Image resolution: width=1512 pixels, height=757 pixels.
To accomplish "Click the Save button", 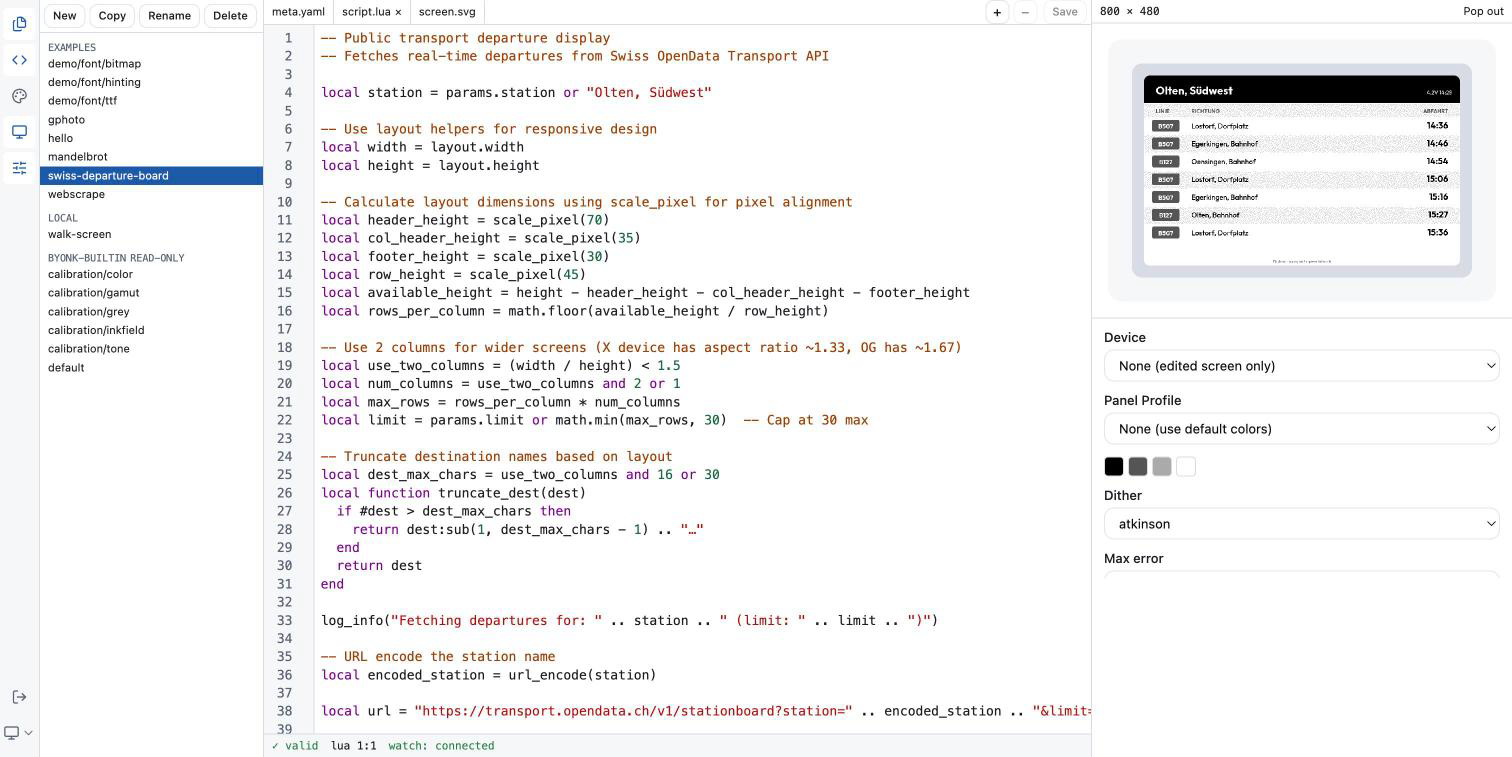I will click(x=1064, y=12).
